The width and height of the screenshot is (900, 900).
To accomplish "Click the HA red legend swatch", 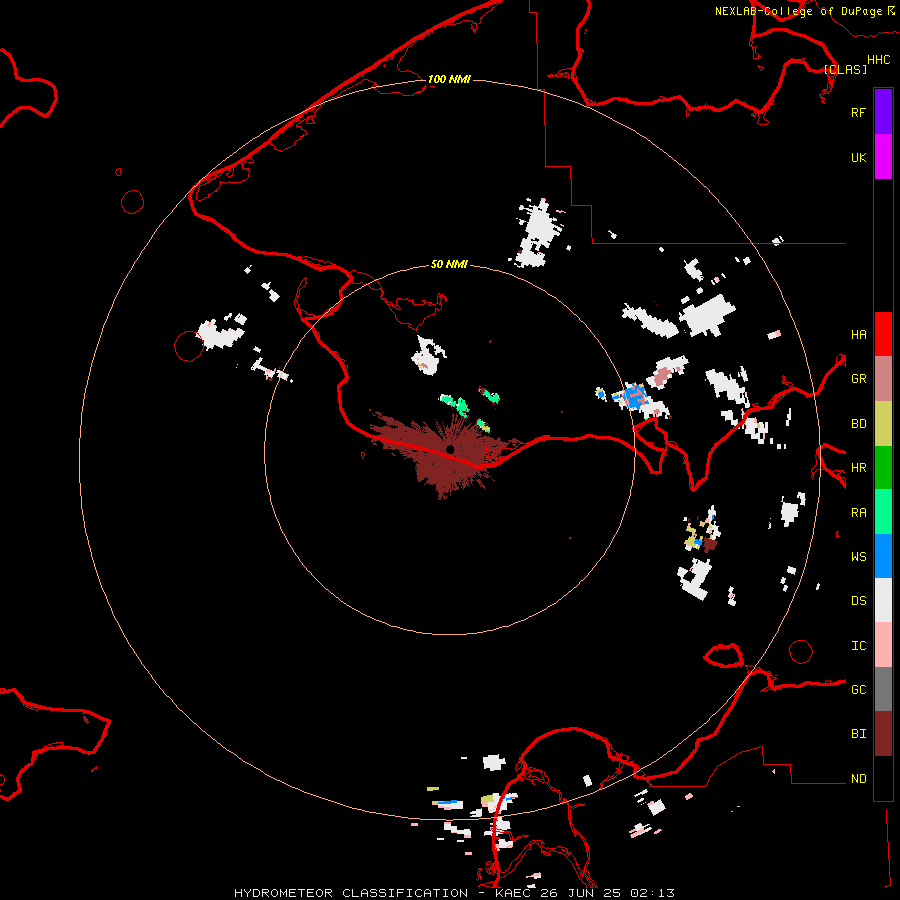I will coord(883,334).
